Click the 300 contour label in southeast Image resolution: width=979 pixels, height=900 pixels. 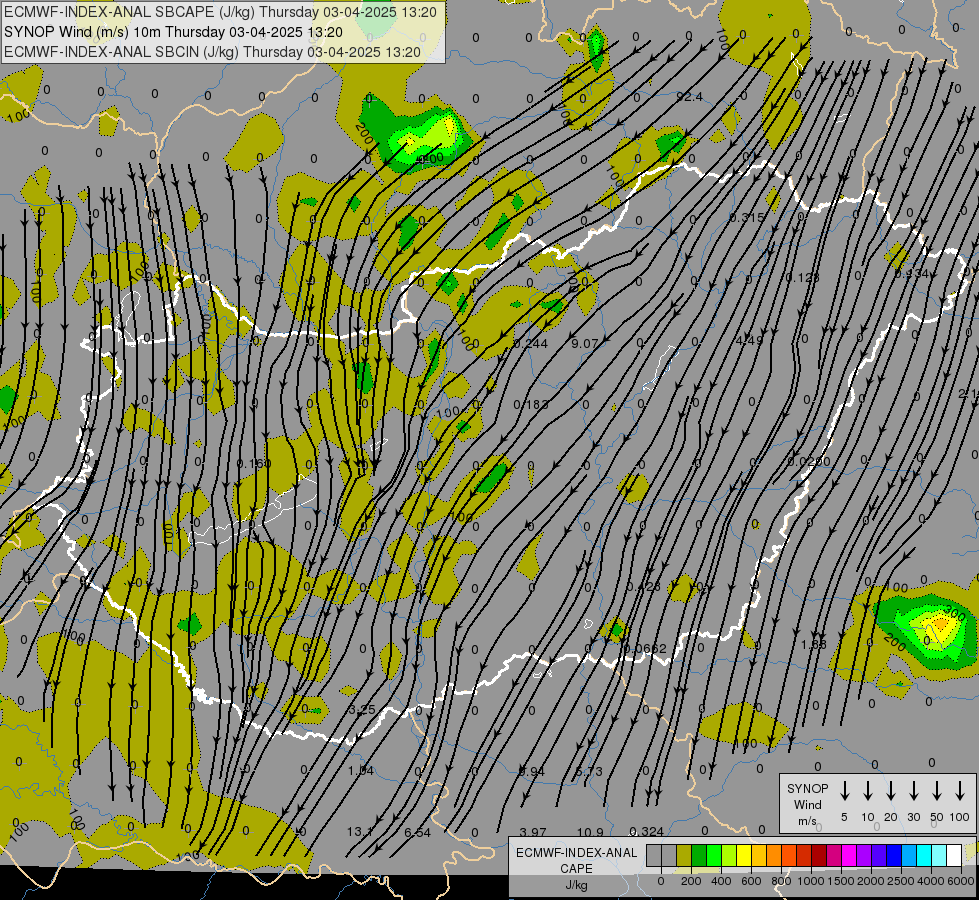pos(956,611)
